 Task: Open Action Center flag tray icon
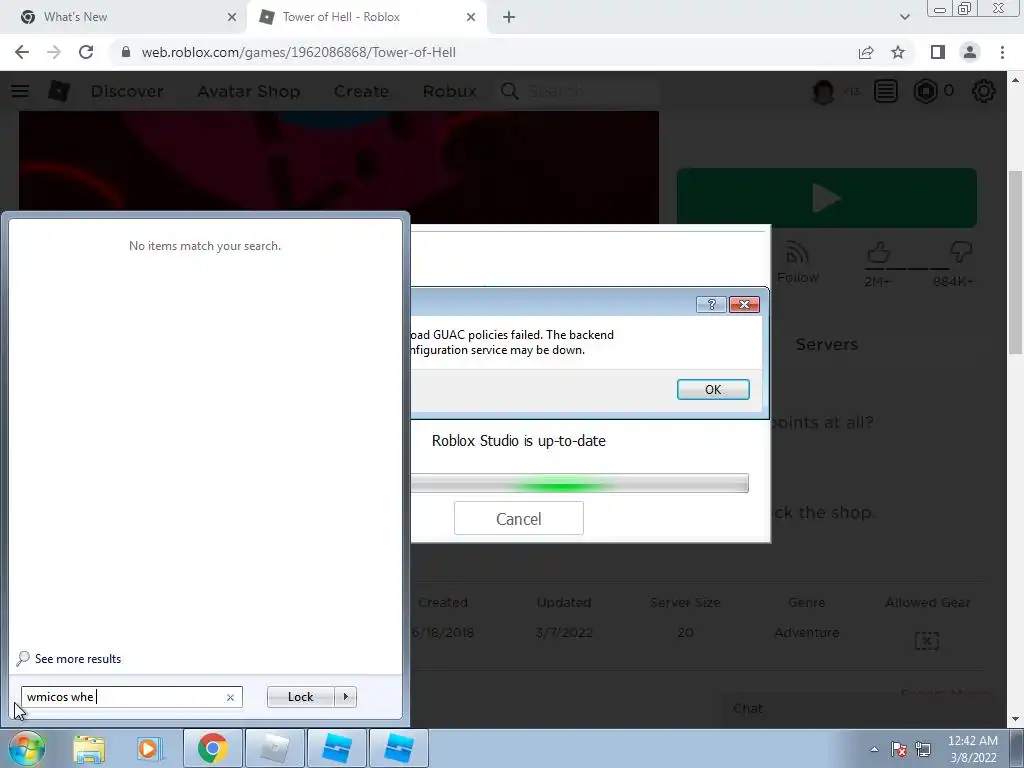899,749
